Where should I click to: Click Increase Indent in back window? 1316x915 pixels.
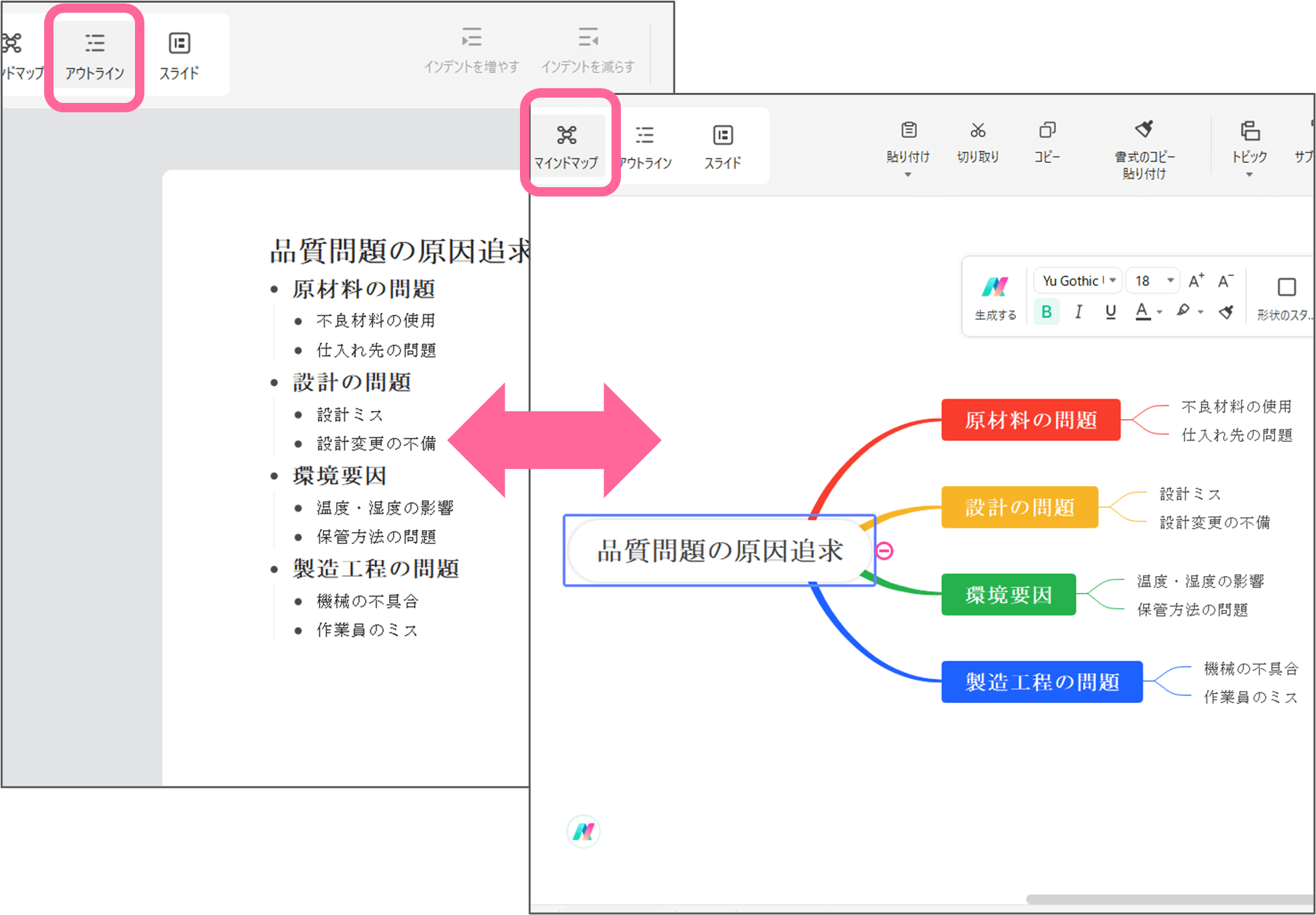(471, 49)
